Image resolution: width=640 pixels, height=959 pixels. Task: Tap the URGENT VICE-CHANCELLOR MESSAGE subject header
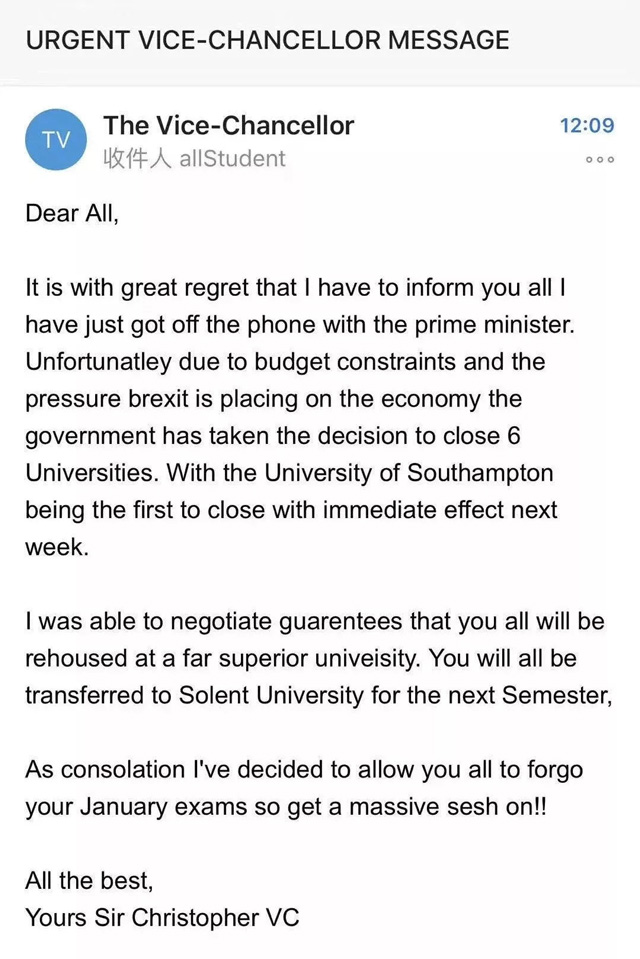pyautogui.click(x=267, y=40)
